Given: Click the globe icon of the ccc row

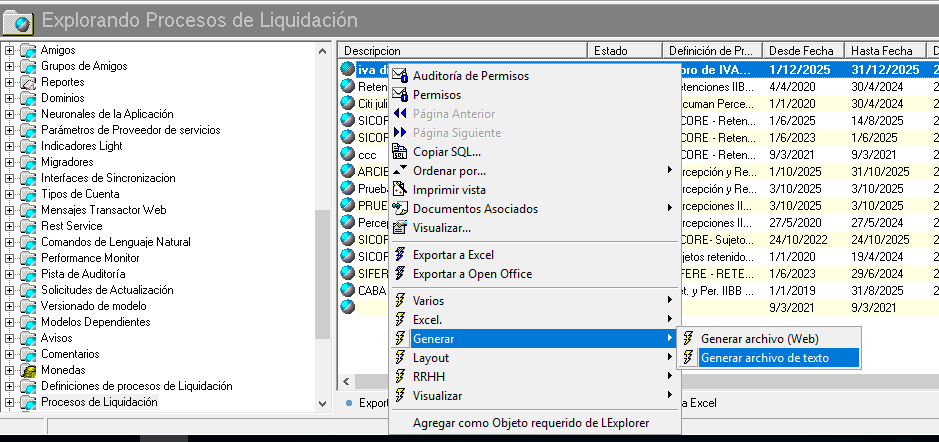Looking at the screenshot, I should point(347,155).
